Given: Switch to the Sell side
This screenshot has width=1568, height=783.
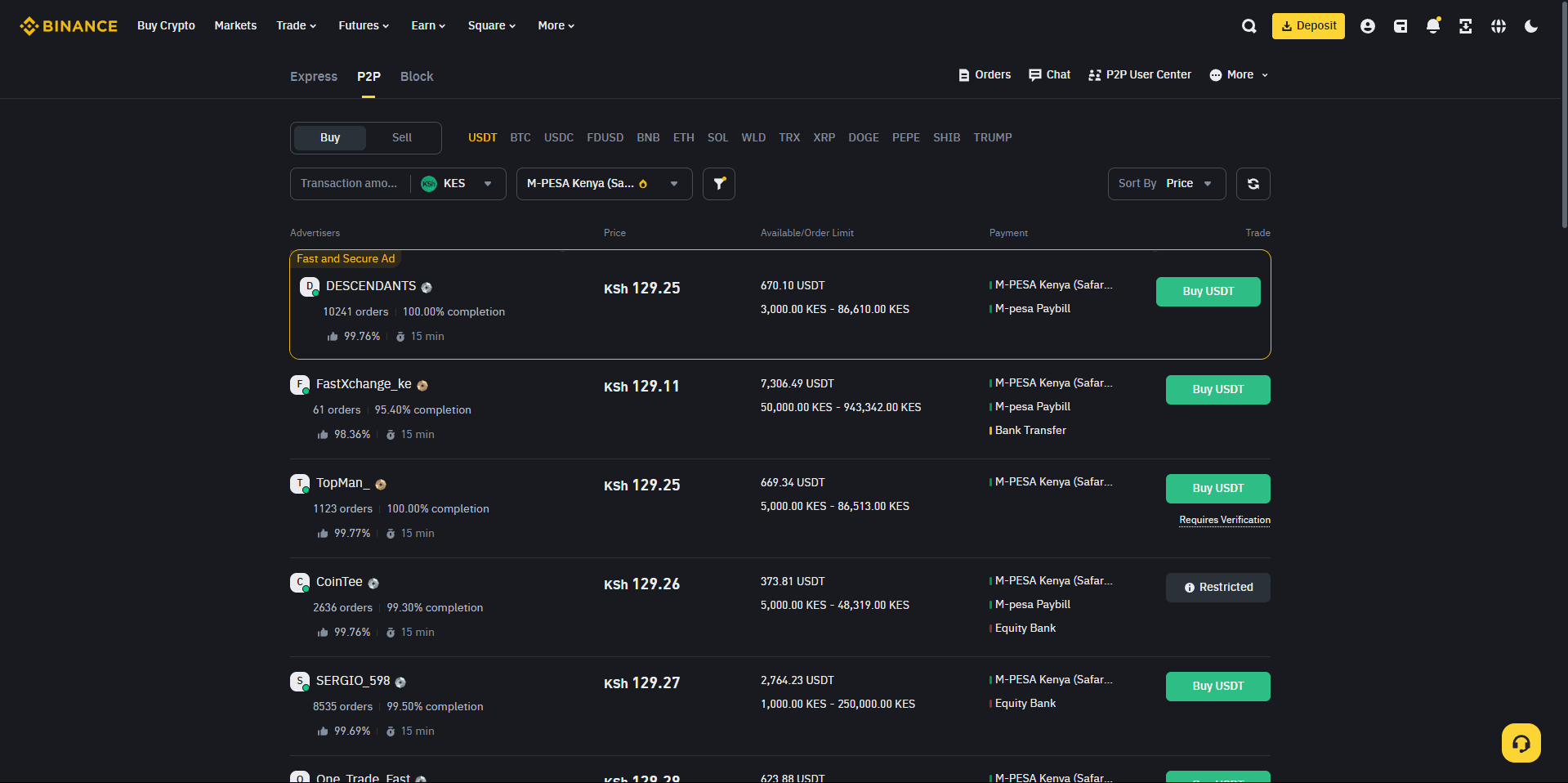Looking at the screenshot, I should point(401,137).
